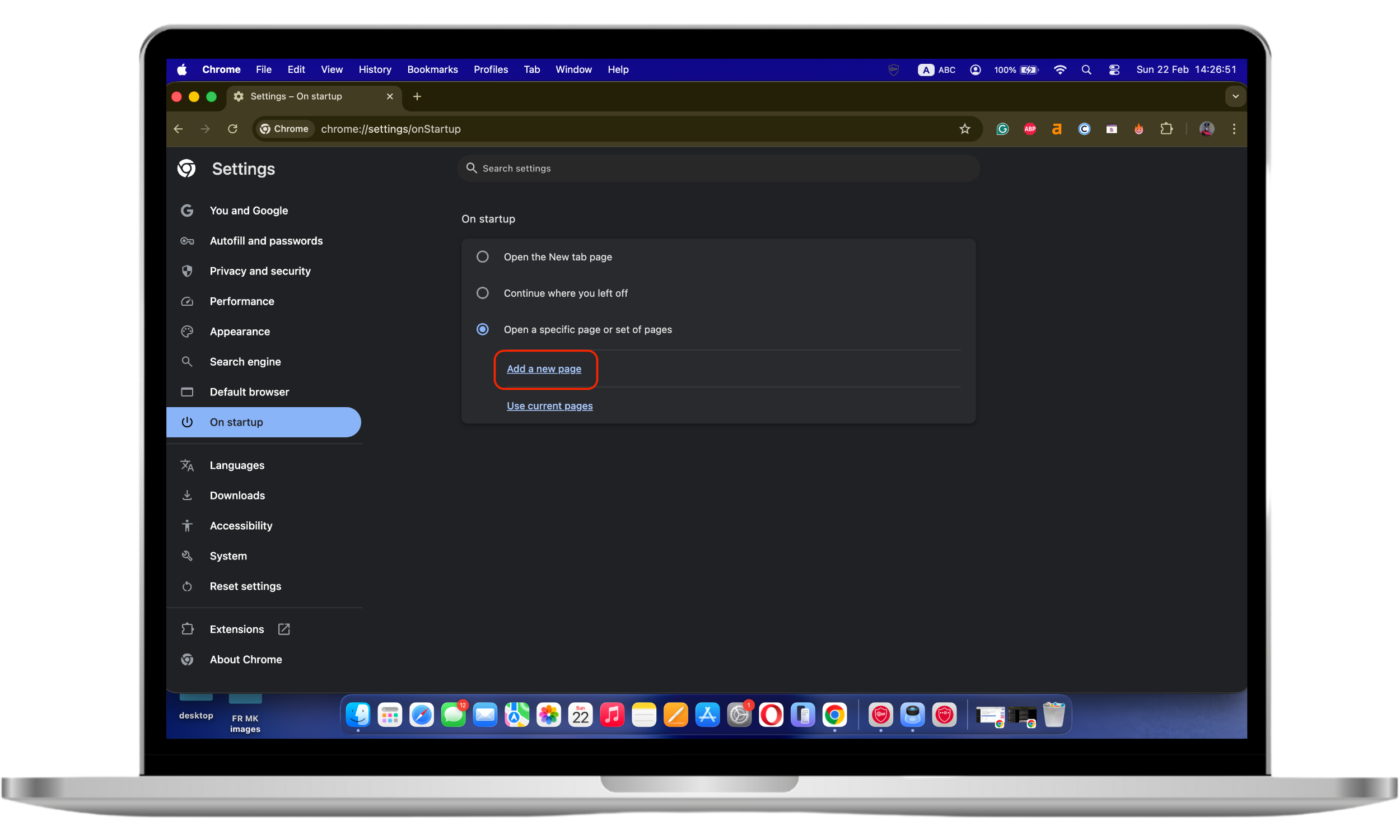Open the Privacy and security settings section
The image size is (1400, 840).
coord(259,270)
